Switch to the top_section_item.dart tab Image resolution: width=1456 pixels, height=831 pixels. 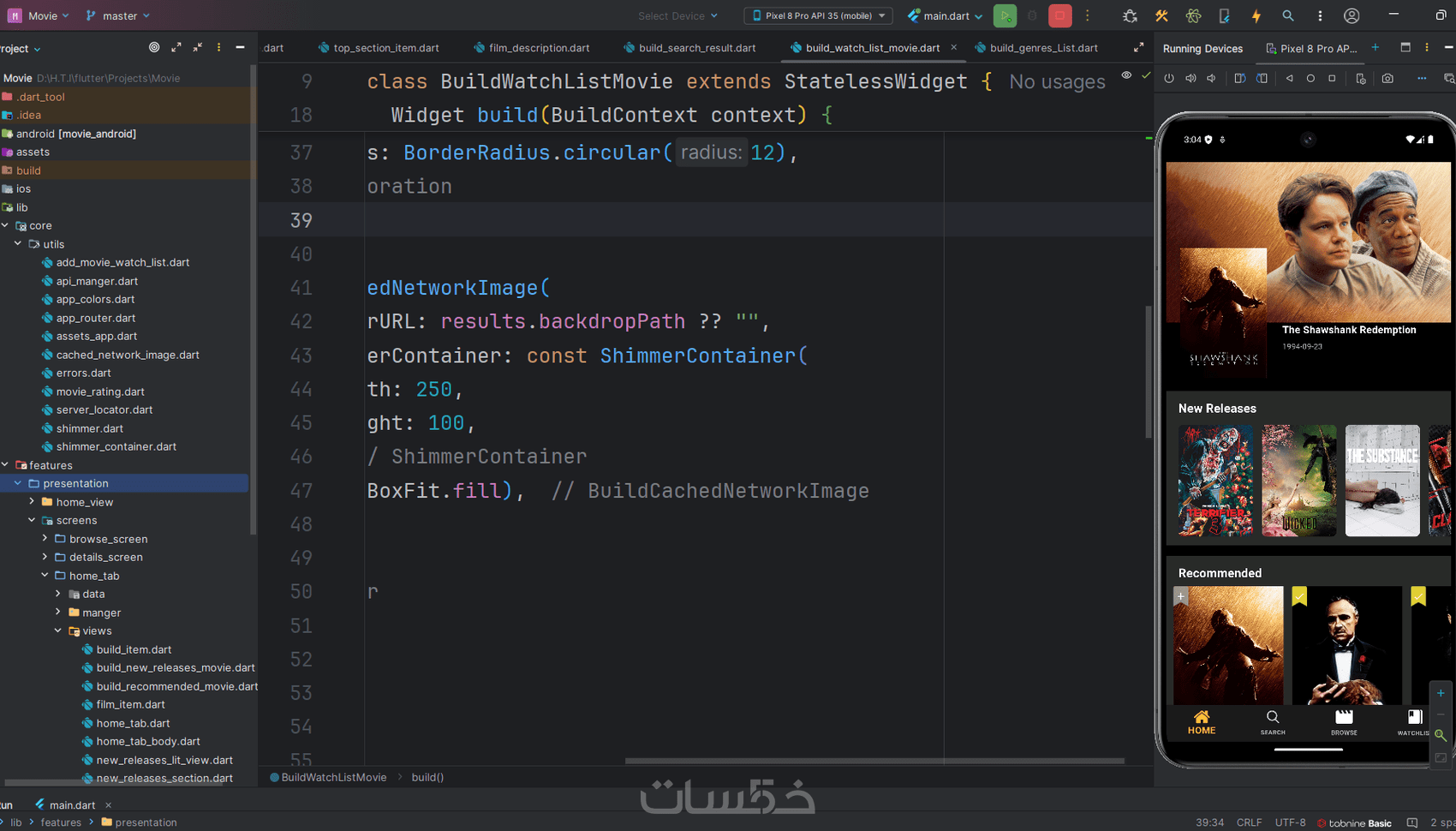click(x=379, y=48)
